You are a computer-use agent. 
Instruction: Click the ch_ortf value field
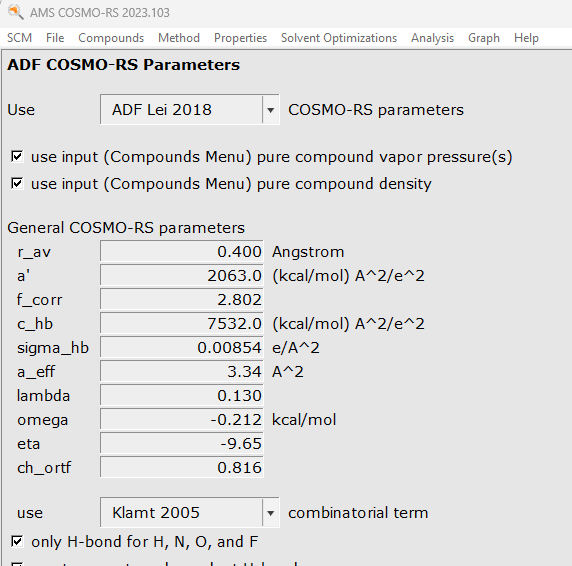[x=182, y=468]
